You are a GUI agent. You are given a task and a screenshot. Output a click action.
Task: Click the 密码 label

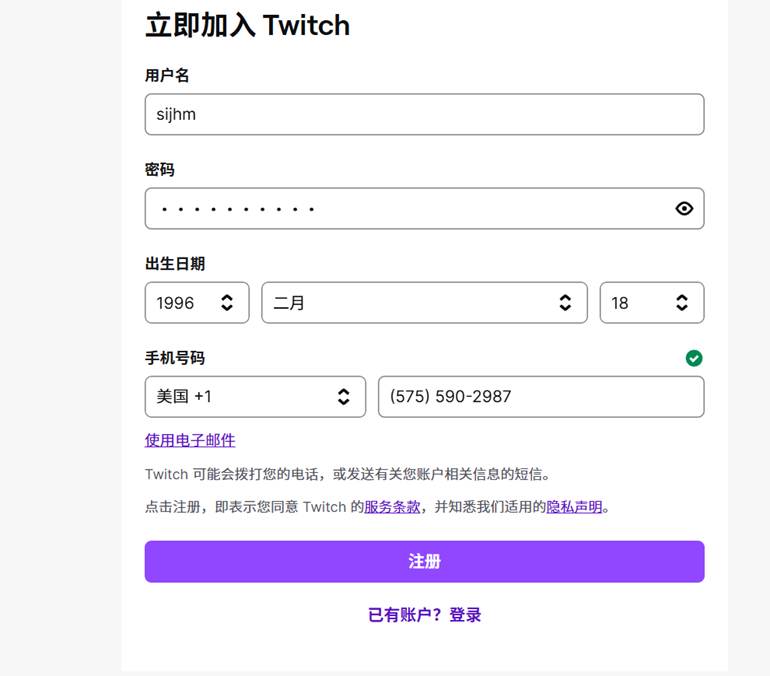click(160, 170)
